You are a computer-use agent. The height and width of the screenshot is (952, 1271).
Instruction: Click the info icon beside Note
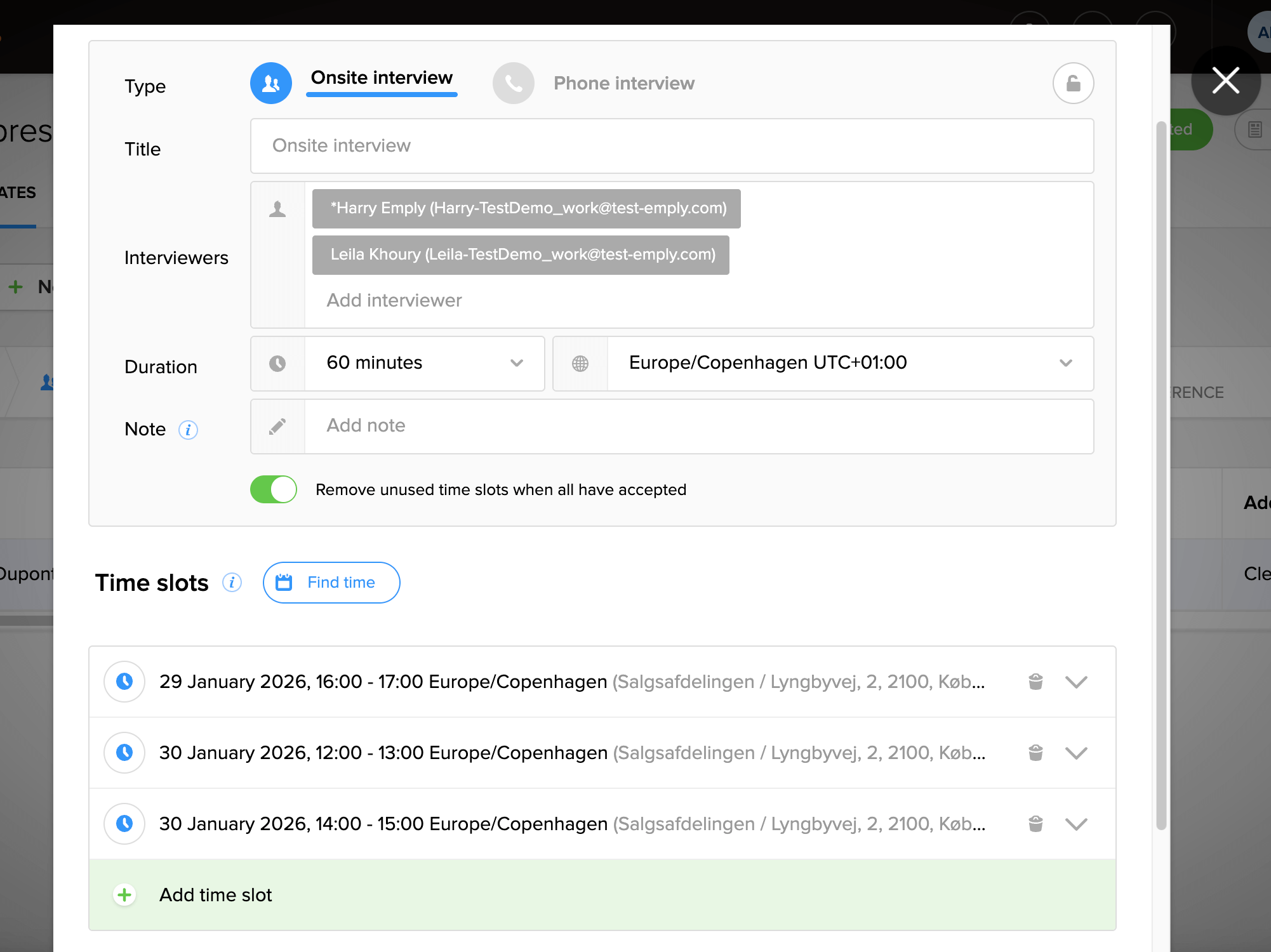[x=188, y=430]
